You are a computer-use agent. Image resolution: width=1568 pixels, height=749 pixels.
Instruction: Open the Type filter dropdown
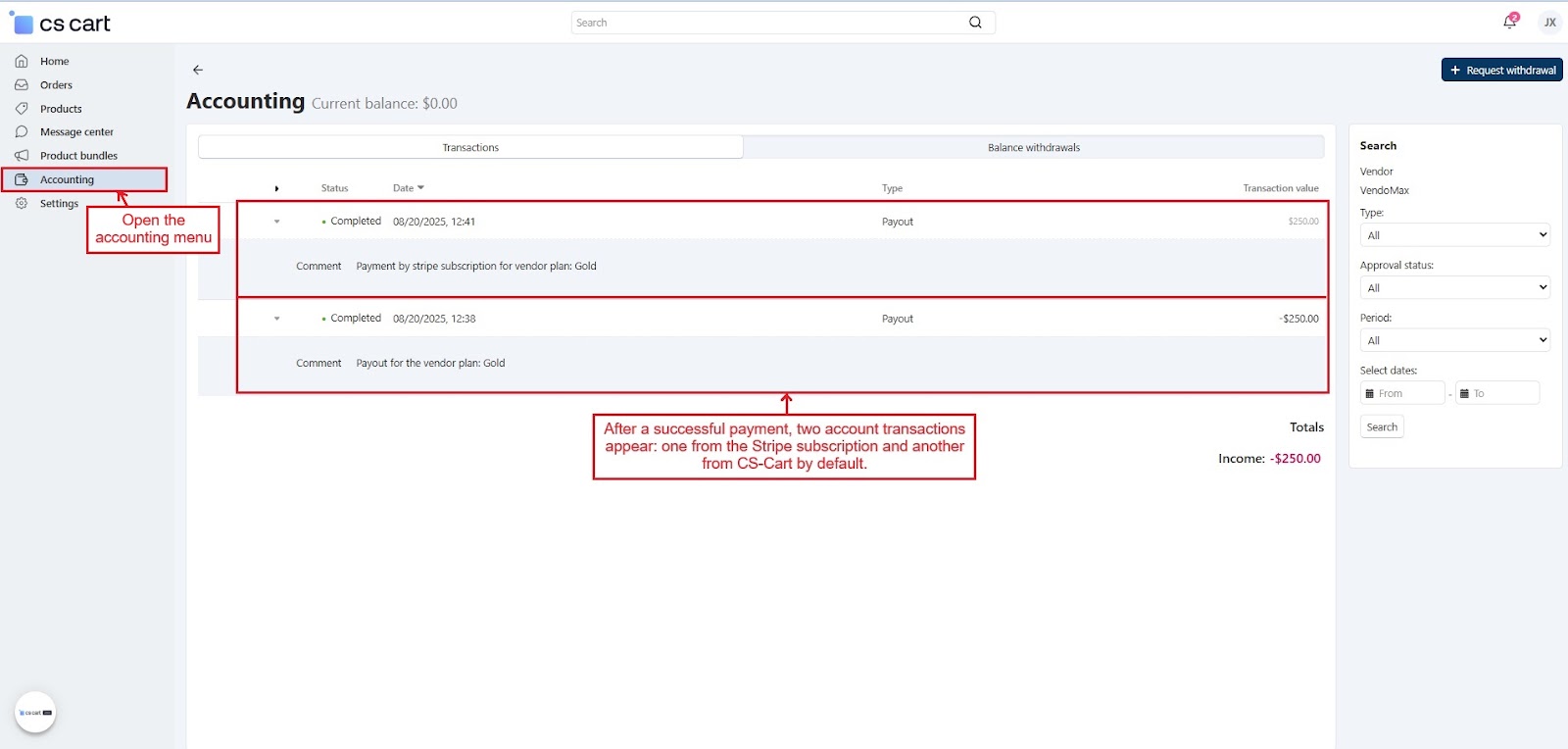1454,235
